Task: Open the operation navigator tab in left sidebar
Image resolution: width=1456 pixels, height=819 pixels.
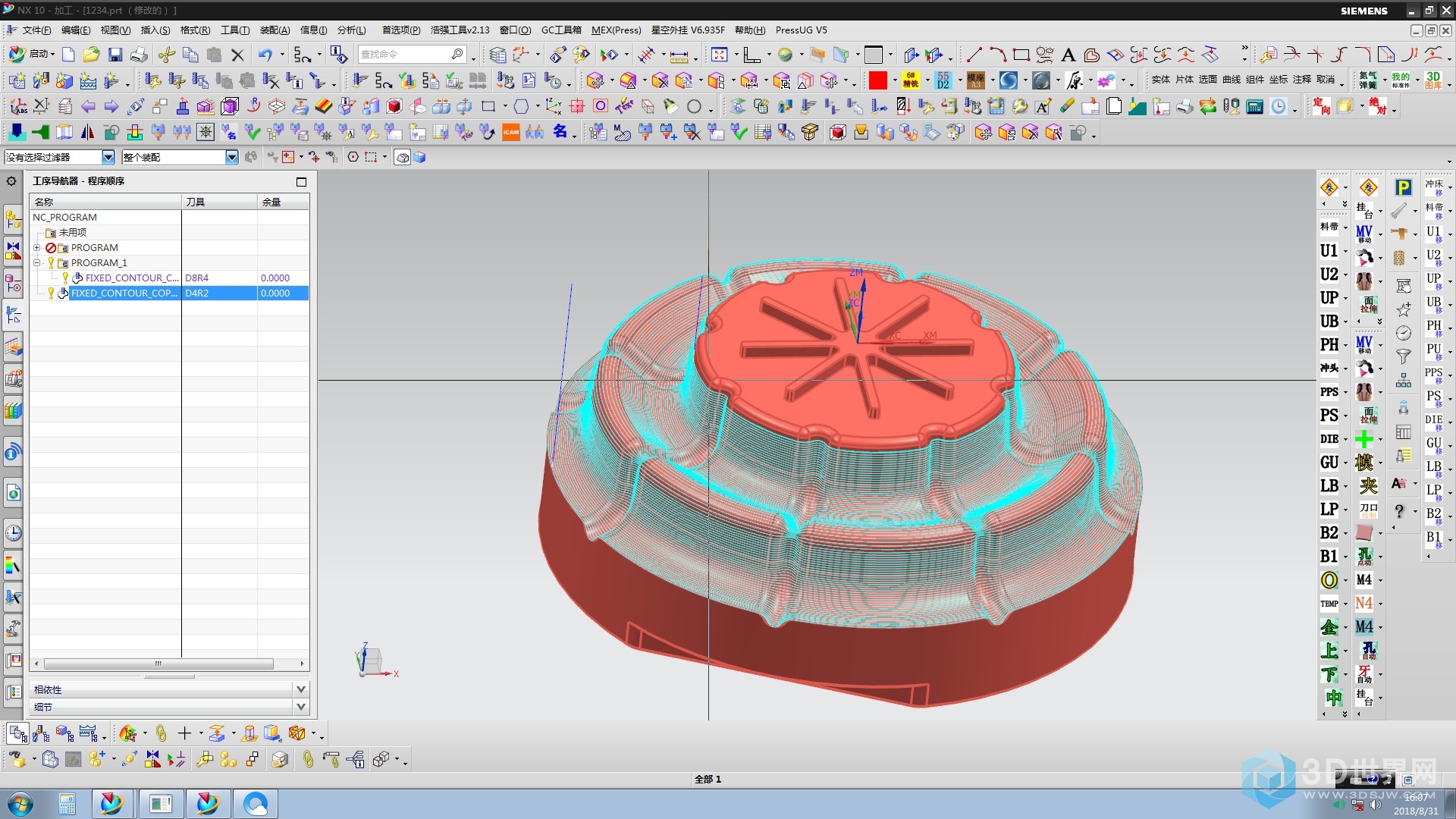Action: pyautogui.click(x=13, y=314)
